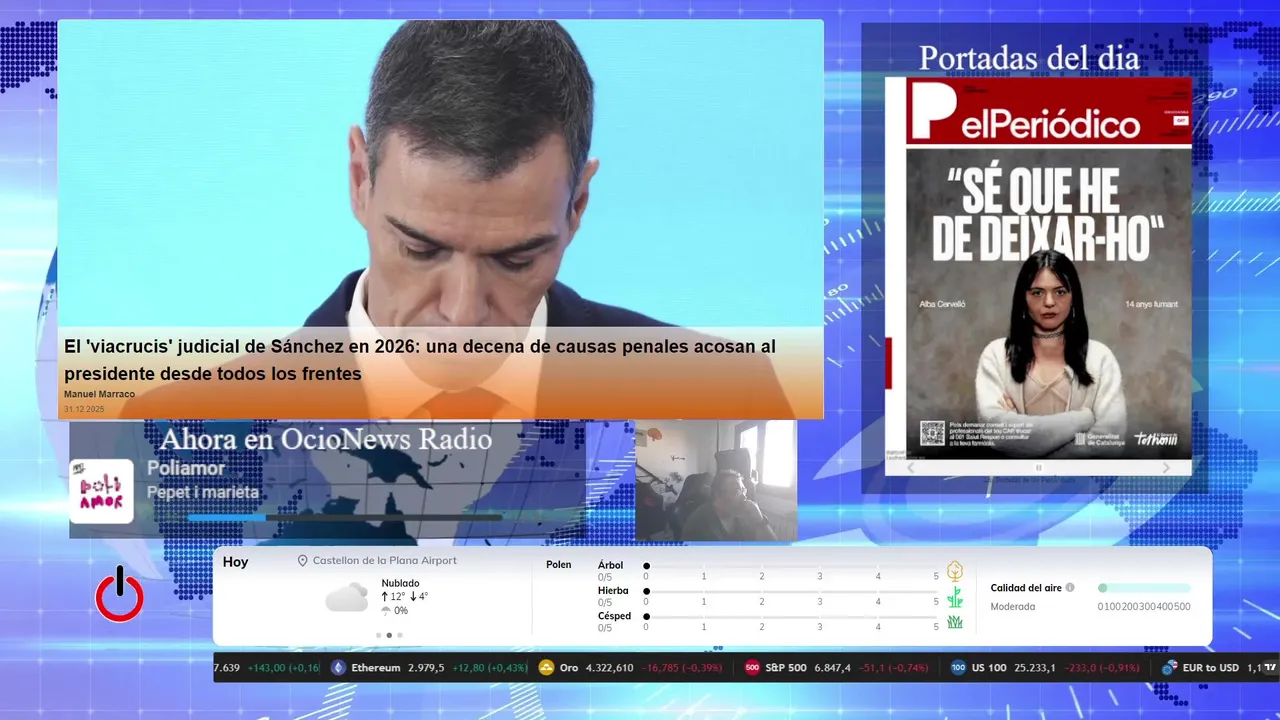Screen dimensions: 1280x720
Task: Click the air quality Moderada bar
Action: pos(1144,588)
